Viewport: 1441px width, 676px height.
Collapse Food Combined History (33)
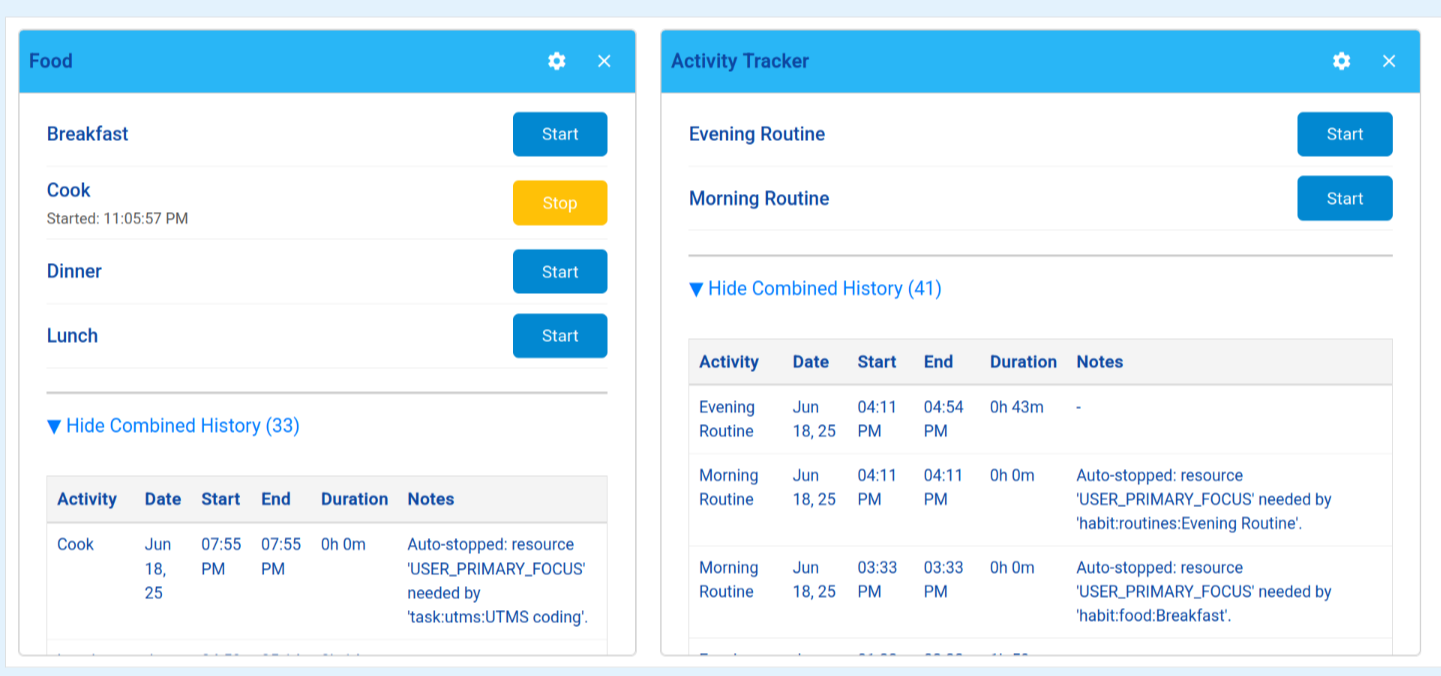(x=173, y=426)
